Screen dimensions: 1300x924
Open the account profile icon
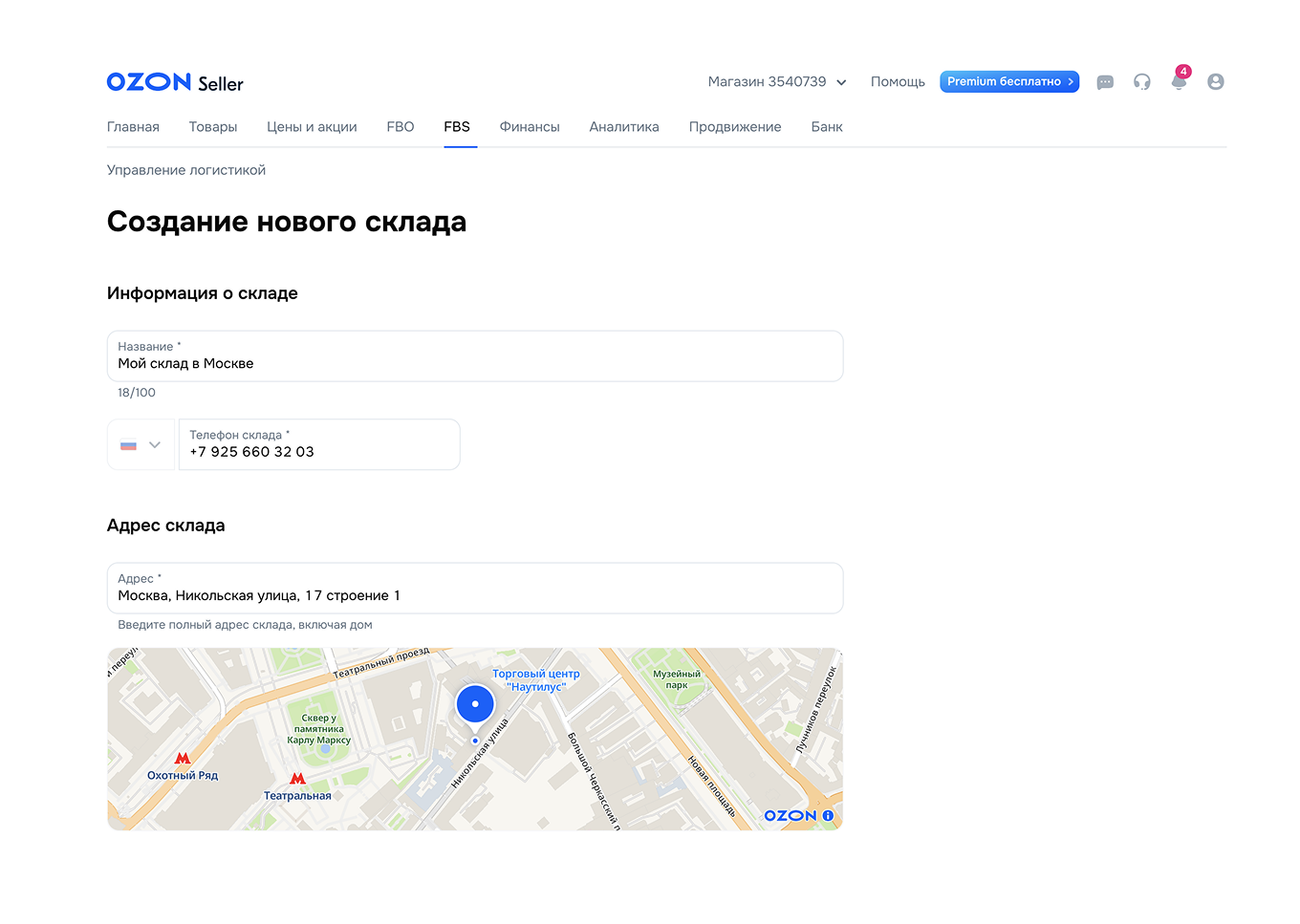point(1215,82)
